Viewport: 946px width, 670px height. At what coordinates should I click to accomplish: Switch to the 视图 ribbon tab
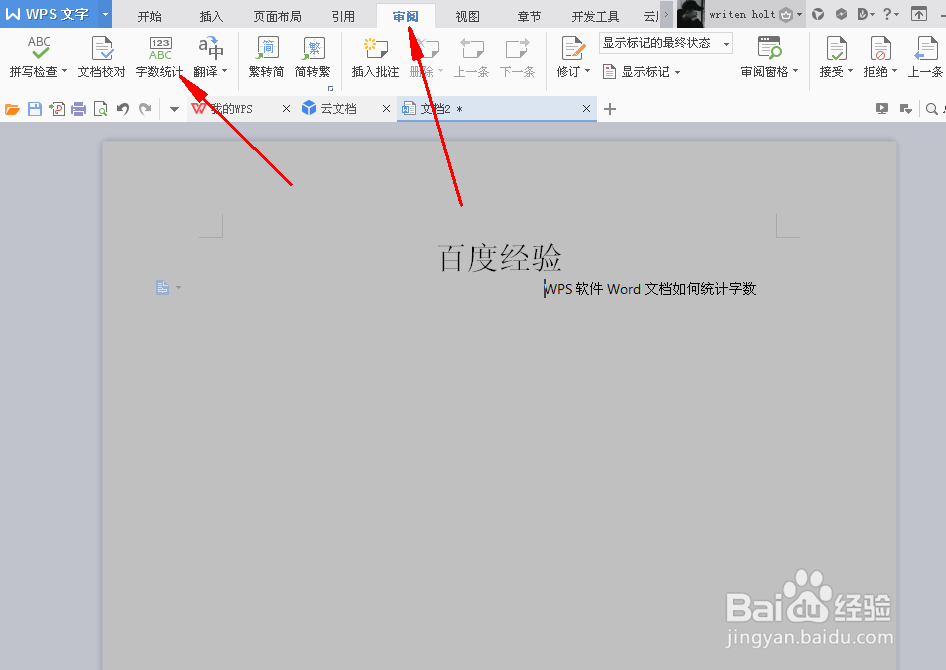tap(468, 16)
